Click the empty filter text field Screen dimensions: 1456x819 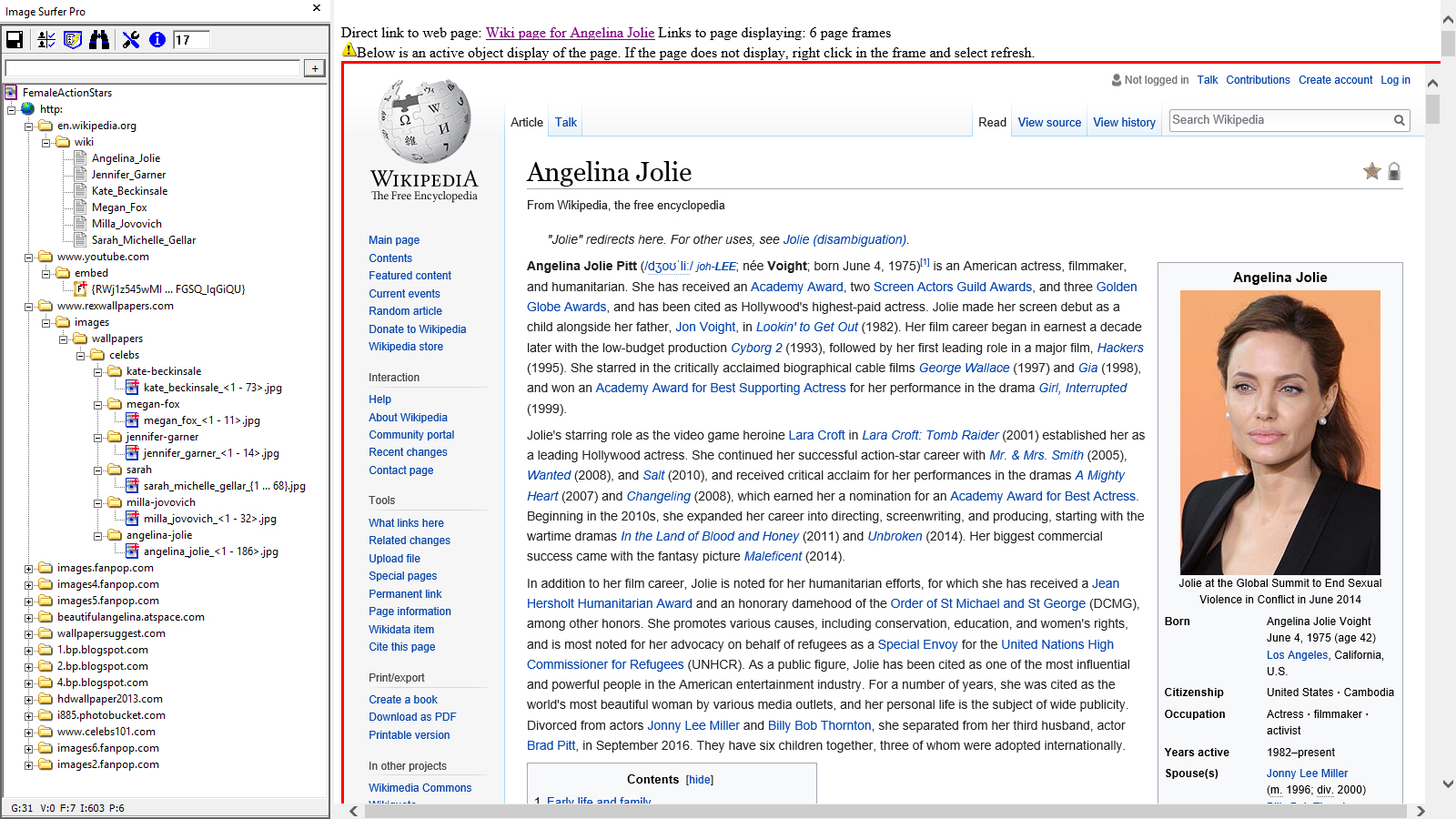coord(153,68)
